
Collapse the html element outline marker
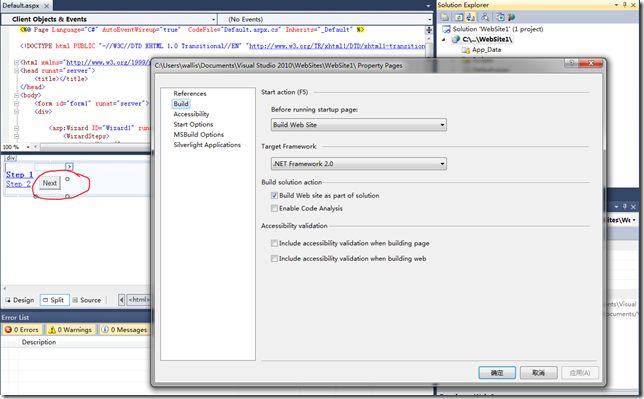(16, 63)
